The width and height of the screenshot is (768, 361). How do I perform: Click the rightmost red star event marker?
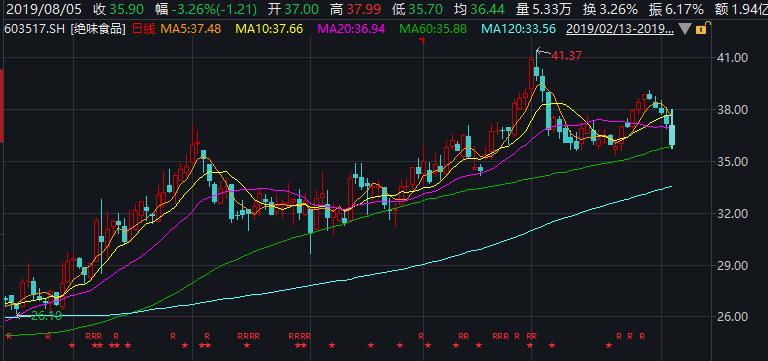coord(608,345)
